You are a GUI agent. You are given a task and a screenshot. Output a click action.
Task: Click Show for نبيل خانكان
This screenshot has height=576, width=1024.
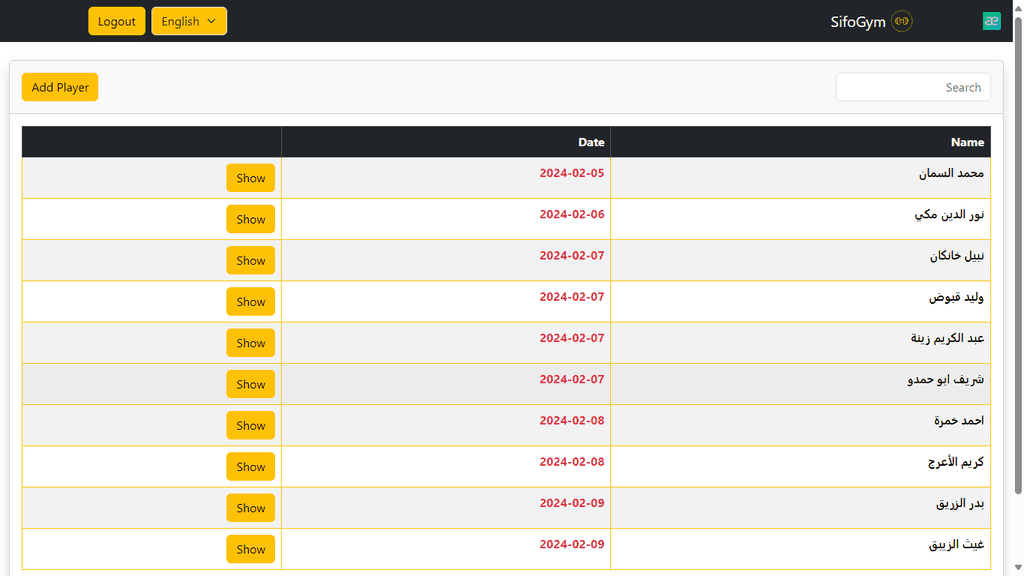tap(251, 260)
